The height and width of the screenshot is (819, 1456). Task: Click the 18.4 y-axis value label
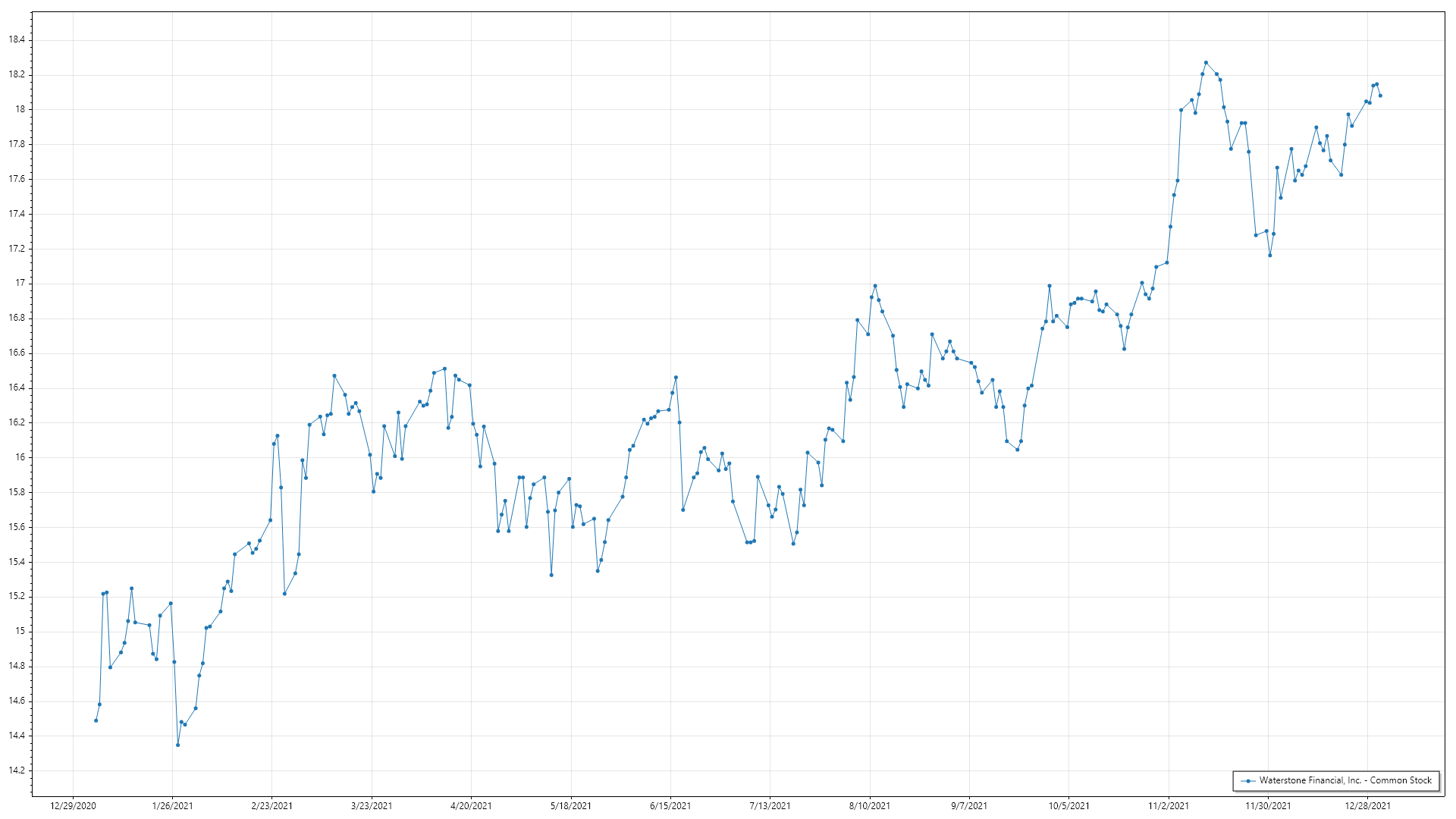[x=17, y=40]
